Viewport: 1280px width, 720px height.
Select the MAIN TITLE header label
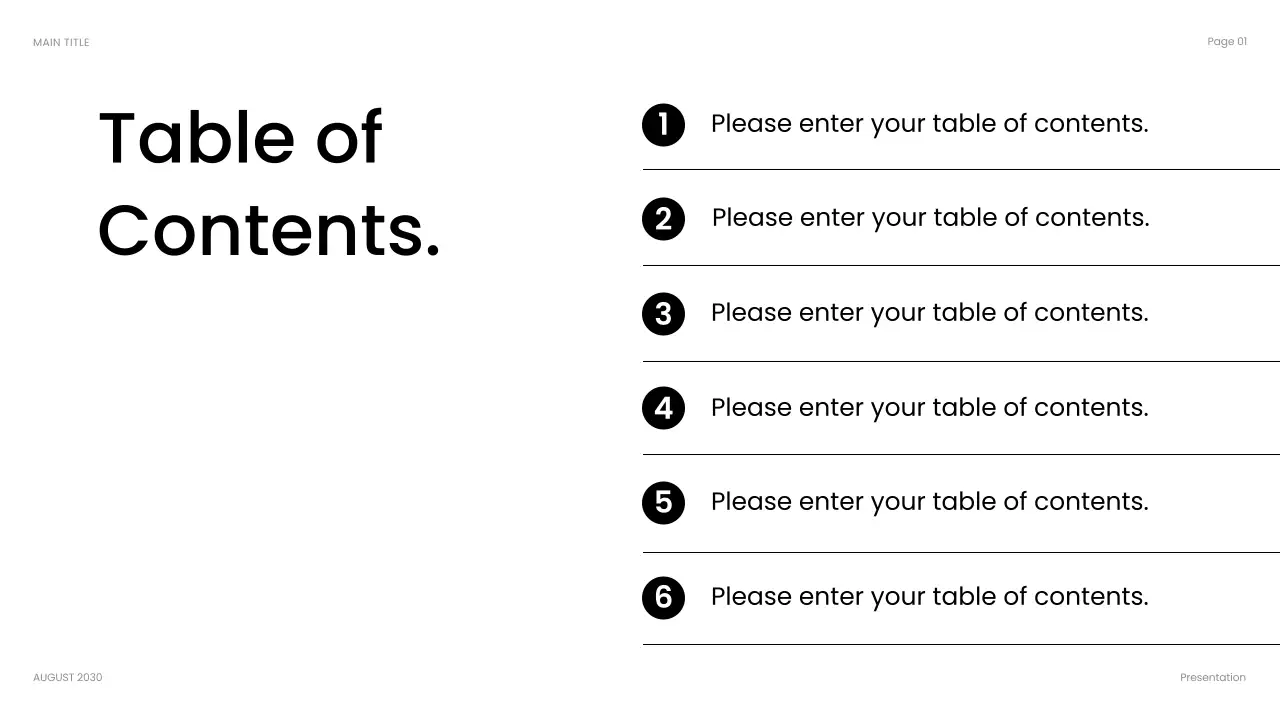point(61,43)
